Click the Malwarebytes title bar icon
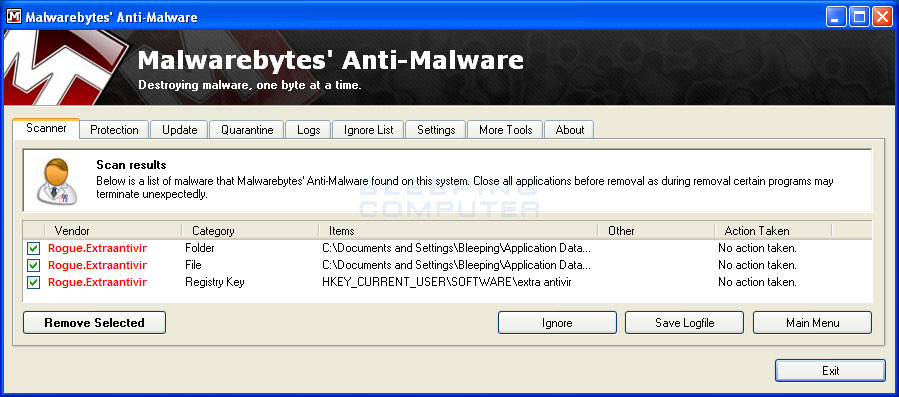899x397 pixels. tap(13, 17)
